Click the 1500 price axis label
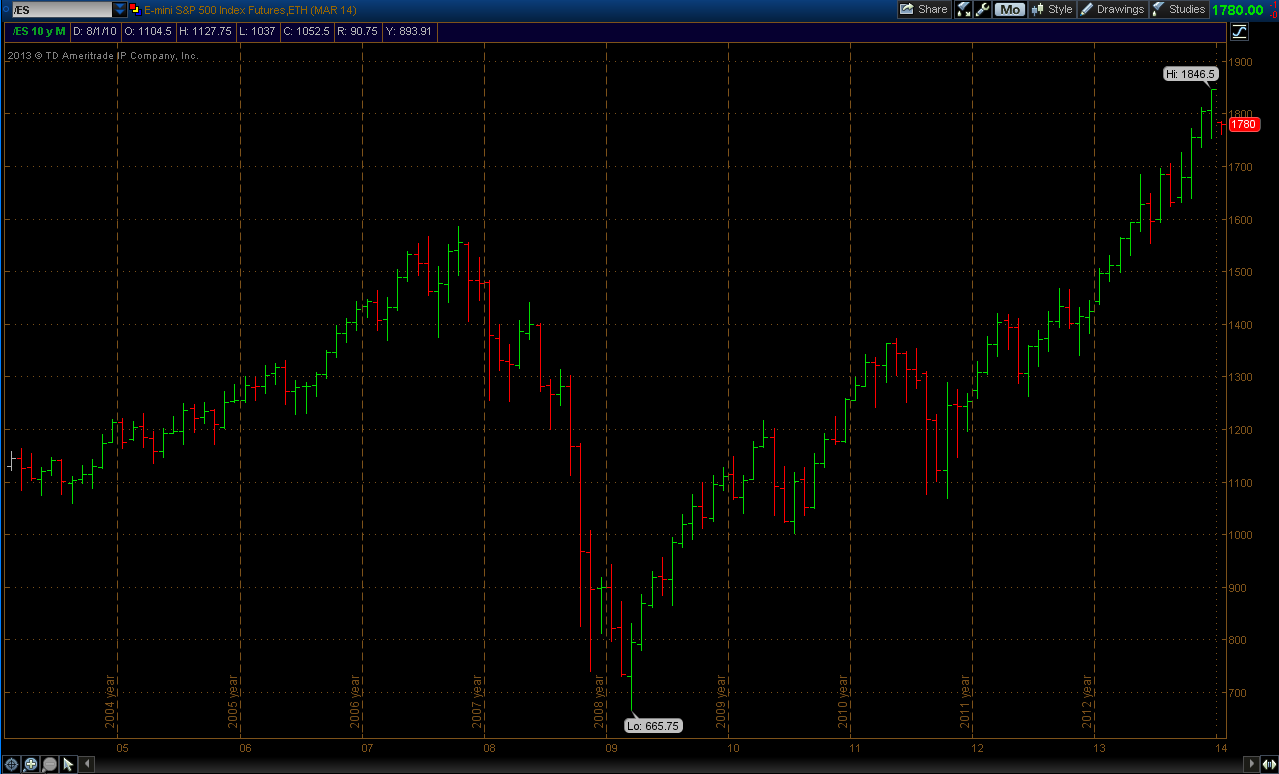The height and width of the screenshot is (774, 1279). (x=1243, y=272)
